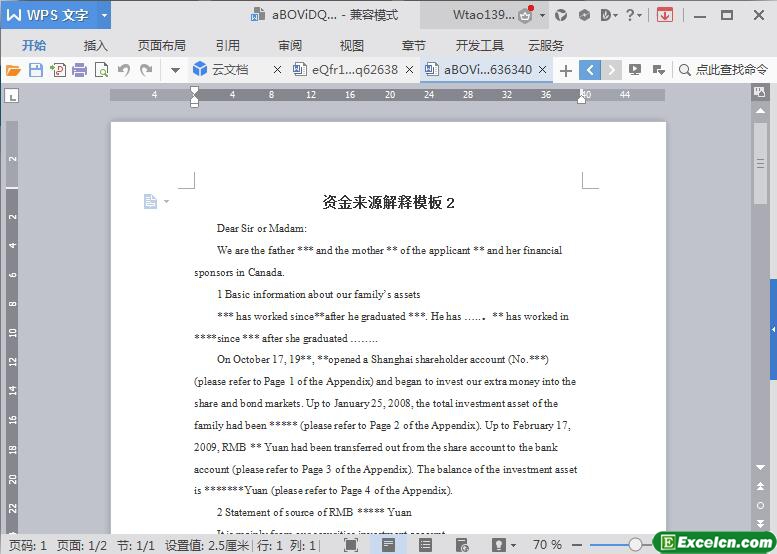Go to next tab with right arrow

coord(611,70)
